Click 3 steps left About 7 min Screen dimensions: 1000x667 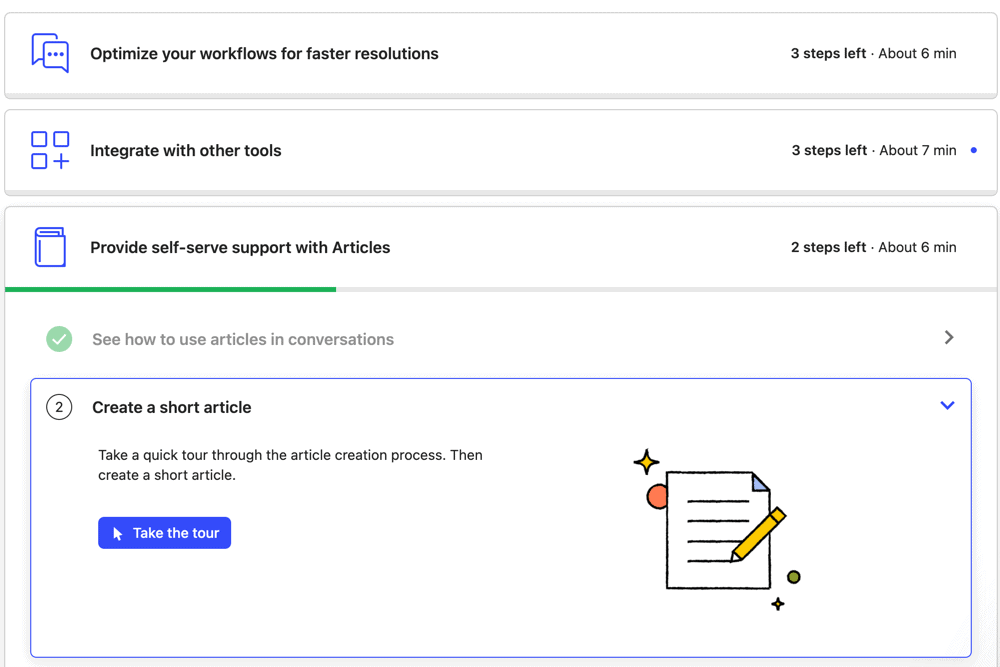[x=874, y=150]
